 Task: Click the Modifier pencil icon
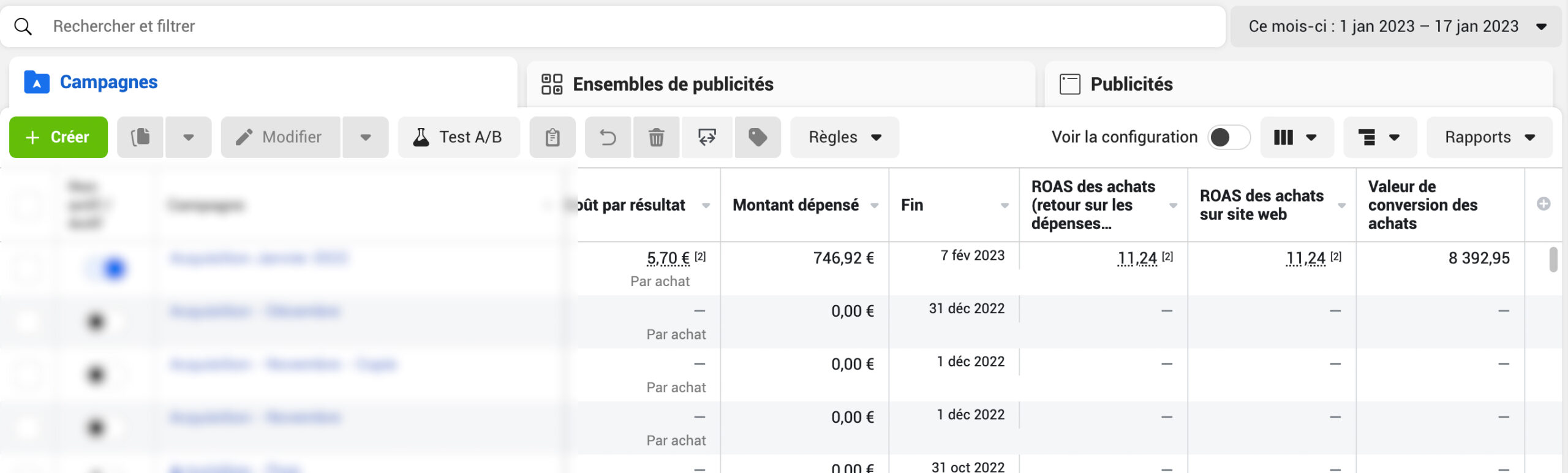point(244,137)
